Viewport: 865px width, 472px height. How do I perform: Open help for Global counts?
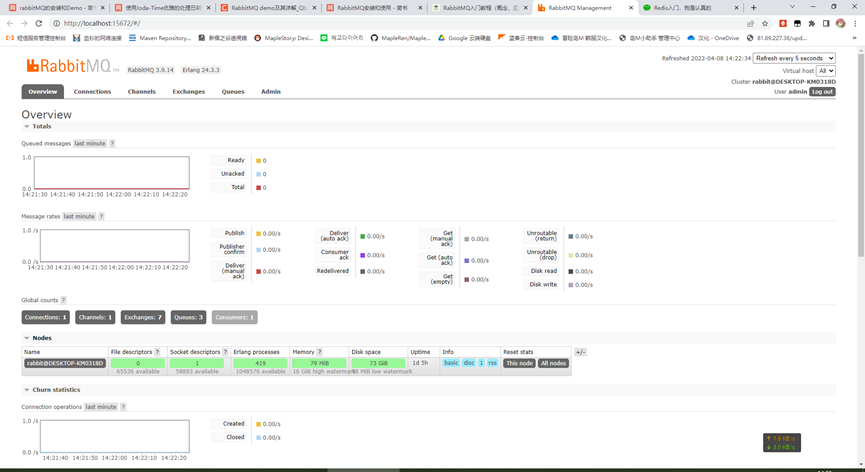63,300
